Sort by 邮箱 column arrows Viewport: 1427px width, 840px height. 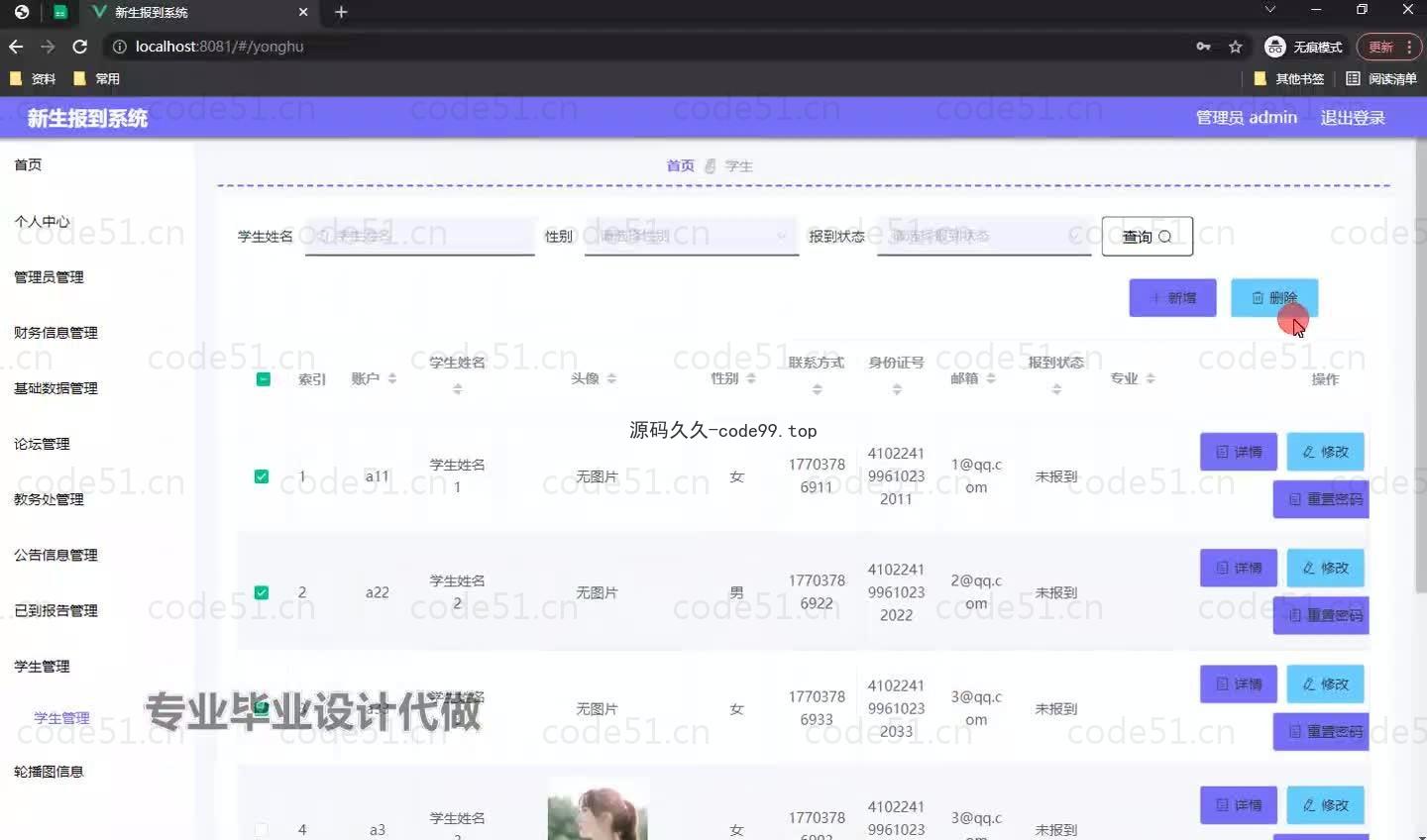pyautogui.click(x=991, y=378)
